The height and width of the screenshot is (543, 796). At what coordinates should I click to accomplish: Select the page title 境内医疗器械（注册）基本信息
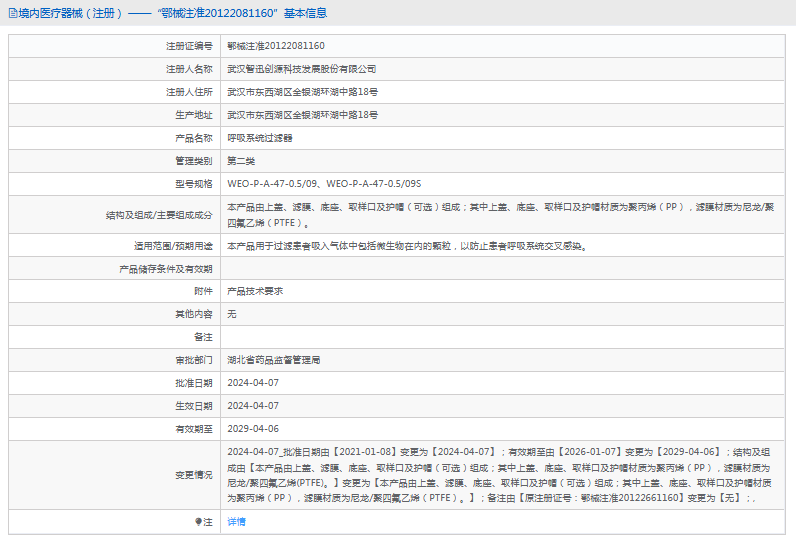click(173, 13)
